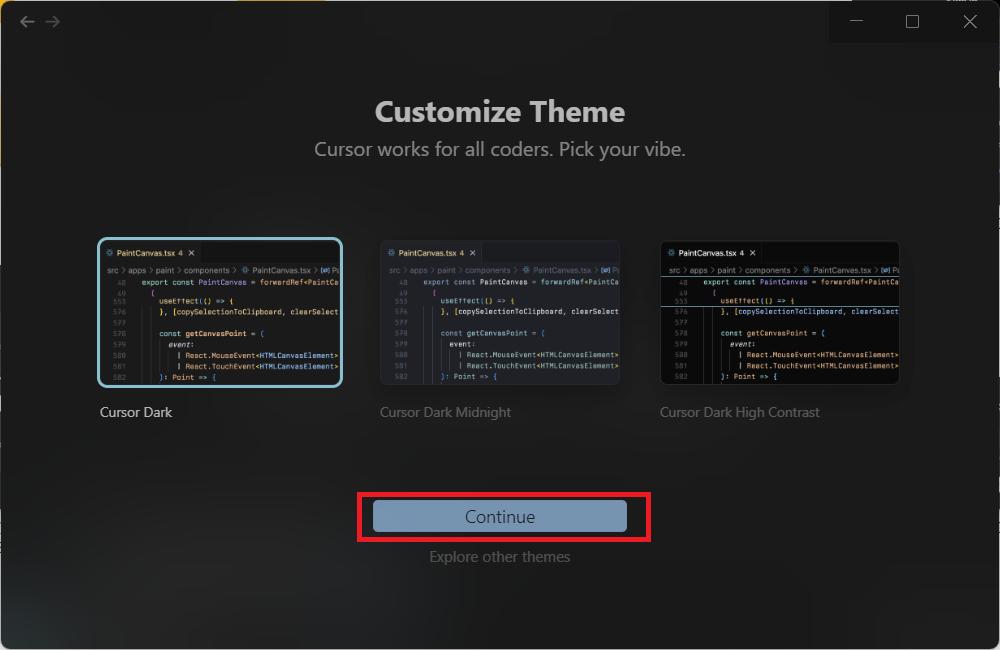Pick the Cursor Dark High Contrast preview
The height and width of the screenshot is (650, 1000).
point(780,313)
